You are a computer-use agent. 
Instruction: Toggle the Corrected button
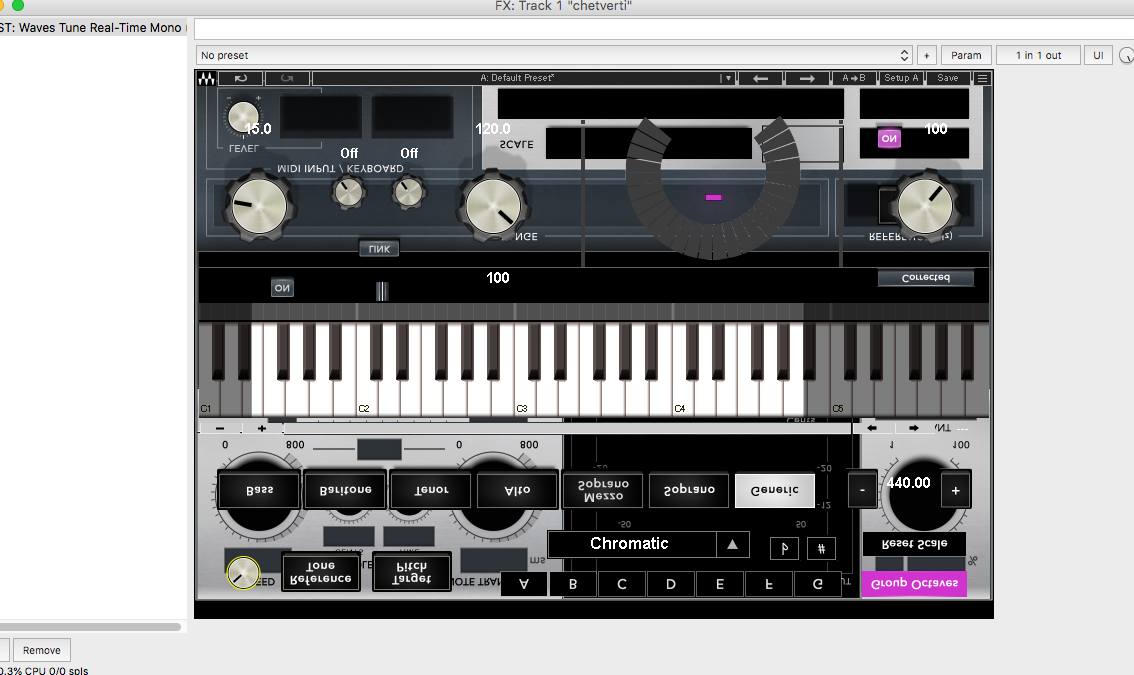pyautogui.click(x=926, y=278)
